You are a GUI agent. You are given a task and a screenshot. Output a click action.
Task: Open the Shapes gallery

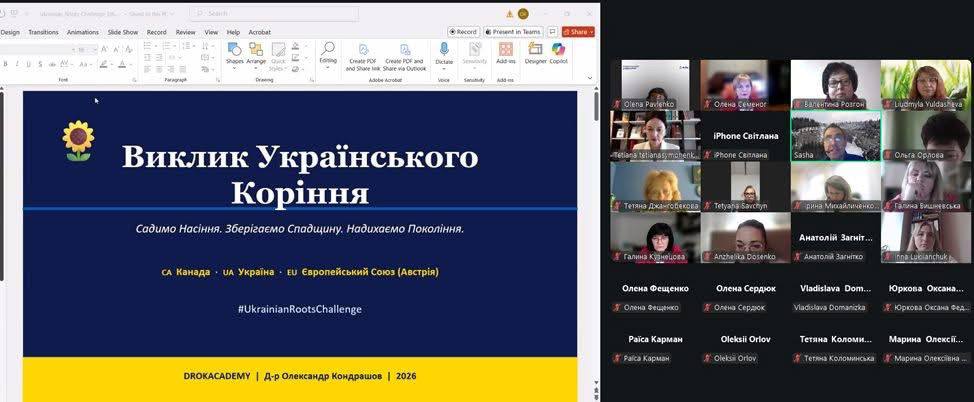tap(235, 54)
